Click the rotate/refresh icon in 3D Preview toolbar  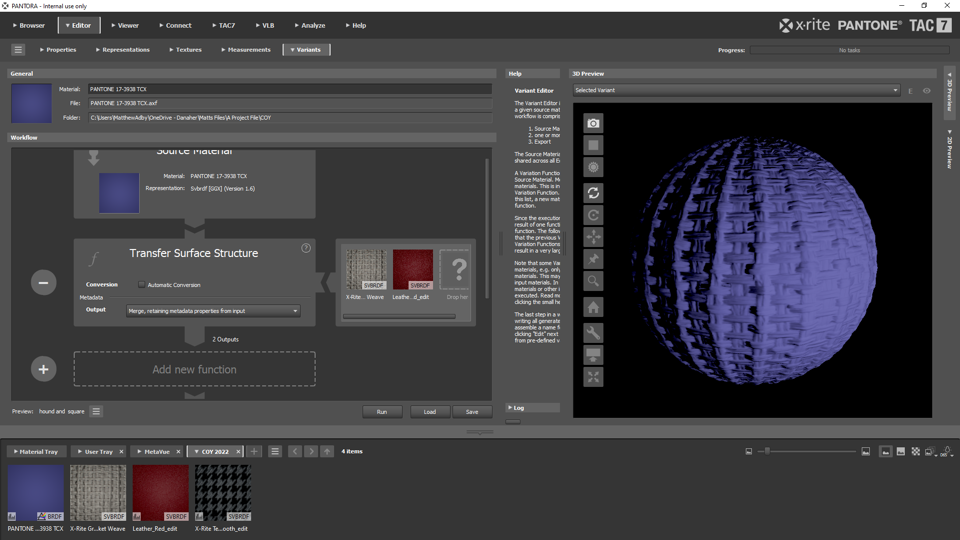click(593, 193)
